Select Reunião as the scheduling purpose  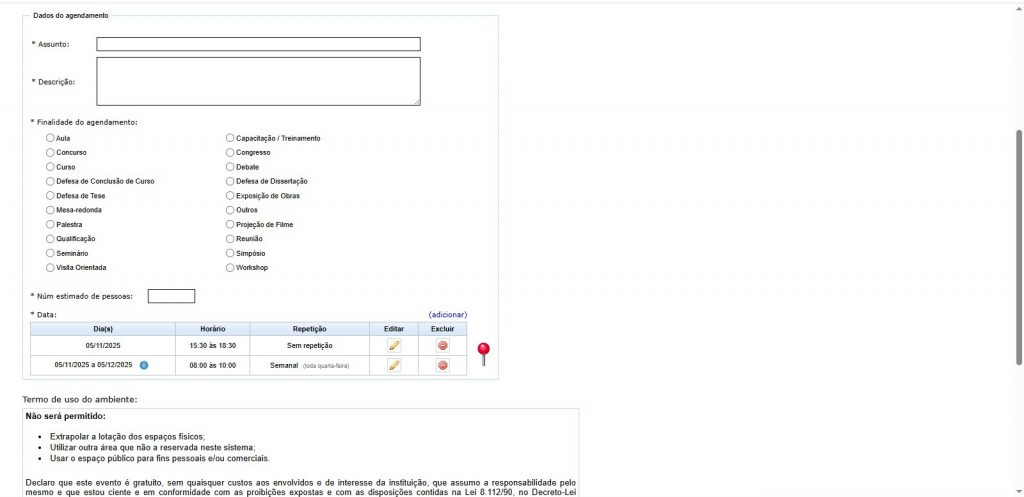tap(230, 239)
